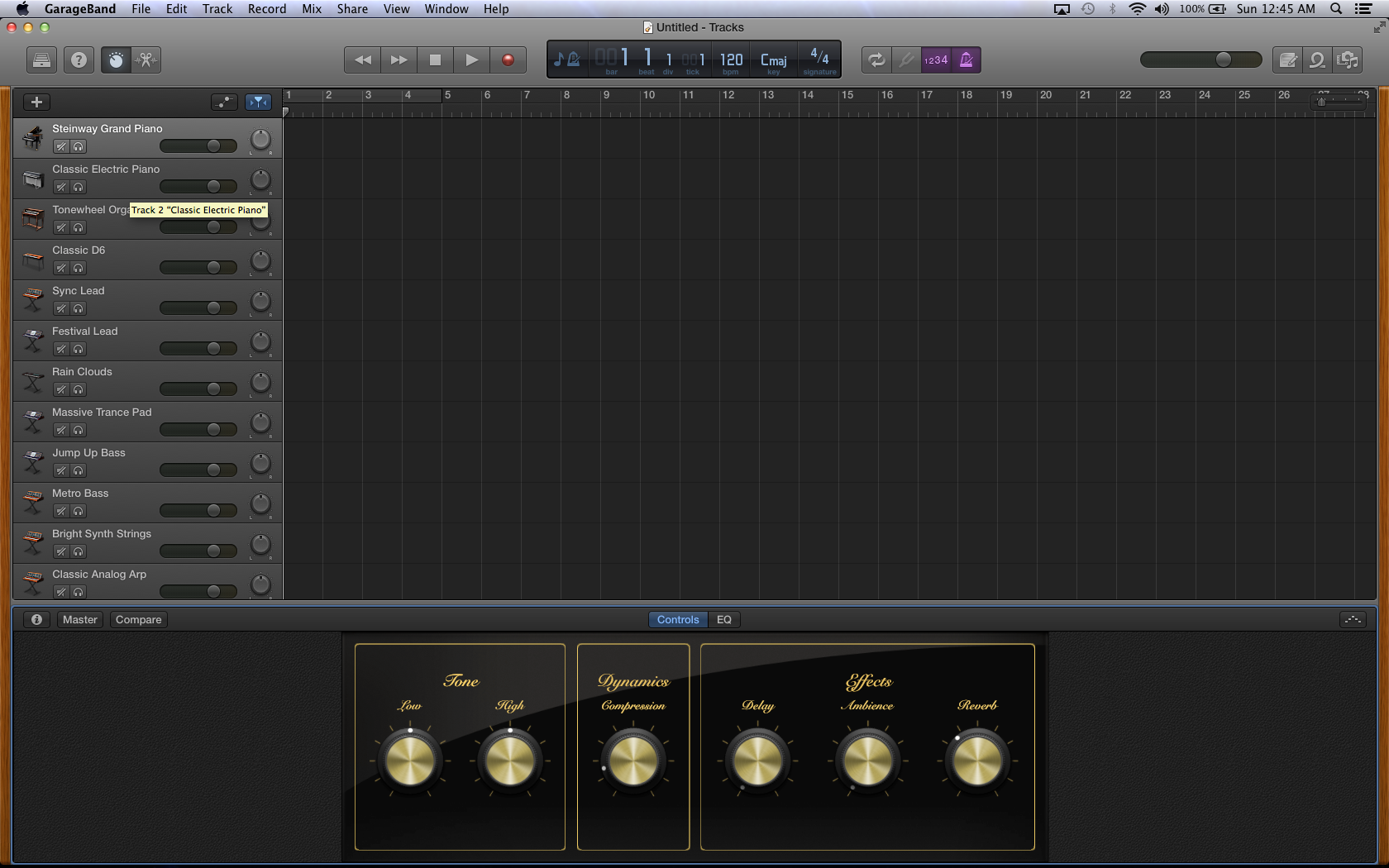Open the Editors scissors button
Image resolution: width=1389 pixels, height=868 pixels.
146,60
